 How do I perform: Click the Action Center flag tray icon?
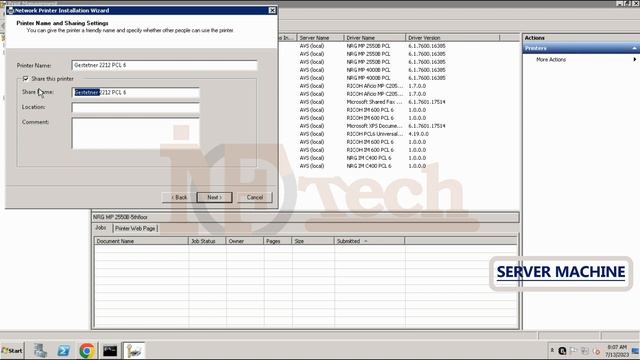[x=573, y=351]
